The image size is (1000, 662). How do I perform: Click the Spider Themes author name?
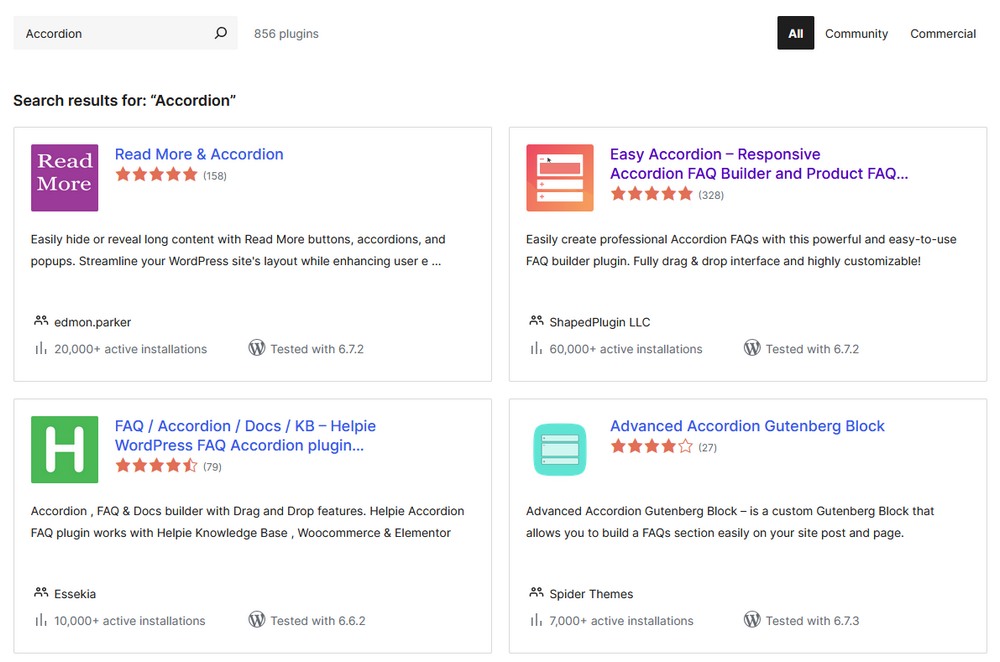[x=591, y=594]
